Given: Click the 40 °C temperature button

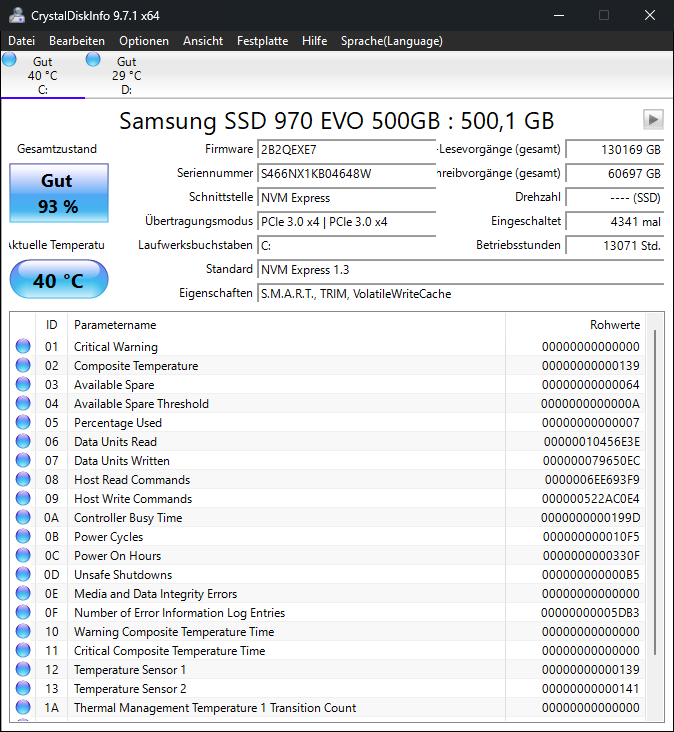Looking at the screenshot, I should tap(59, 280).
